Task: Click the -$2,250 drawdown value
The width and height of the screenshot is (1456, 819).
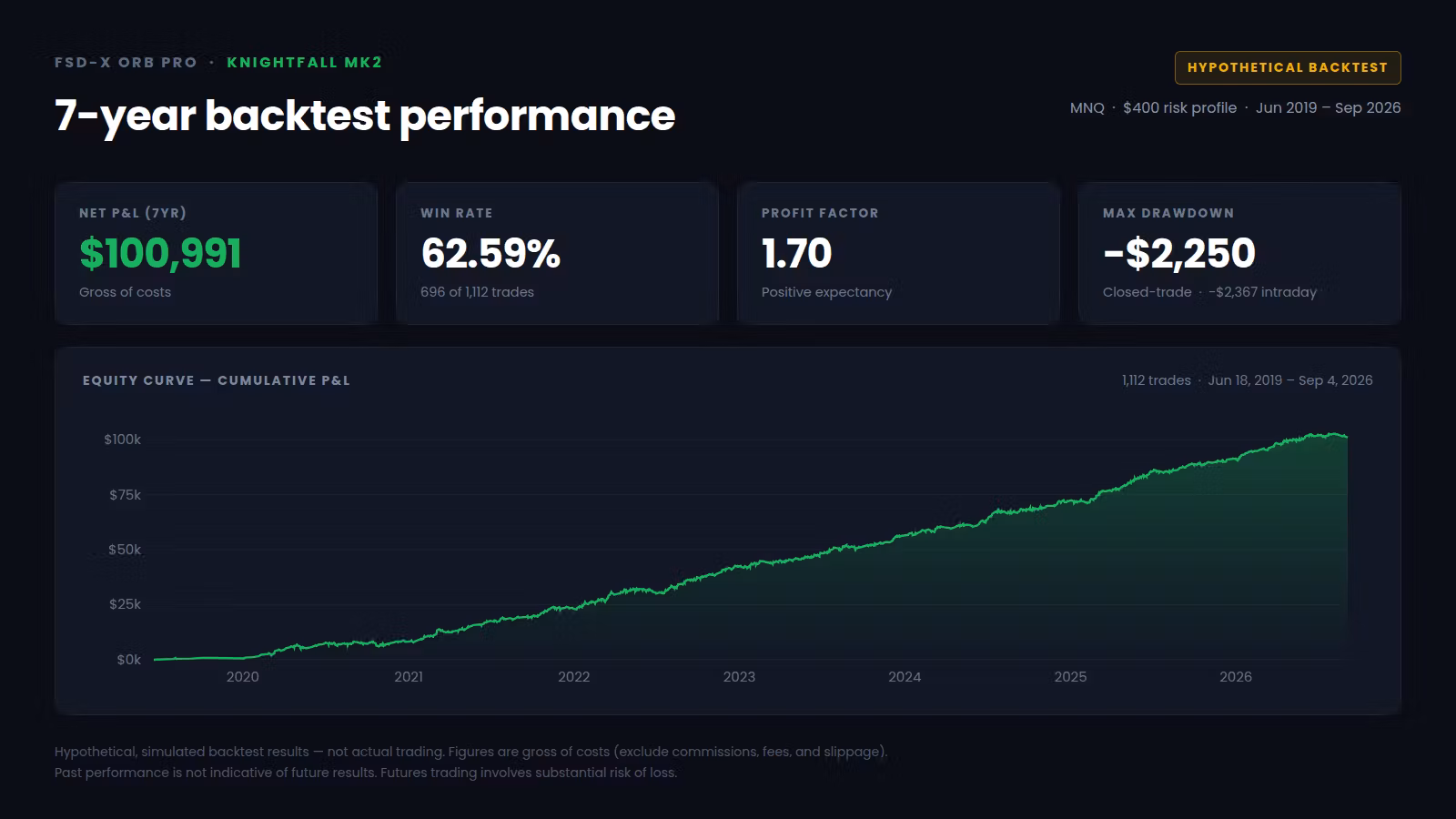Action: tap(1179, 253)
